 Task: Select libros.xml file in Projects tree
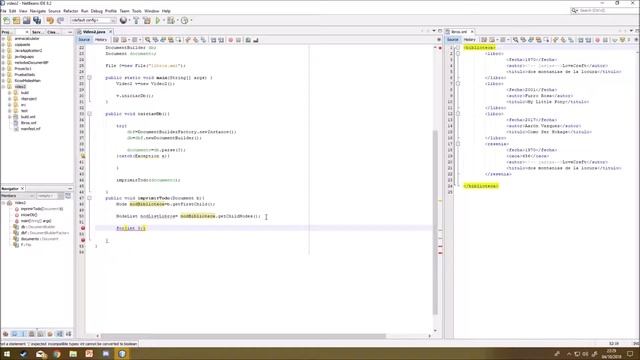28,122
